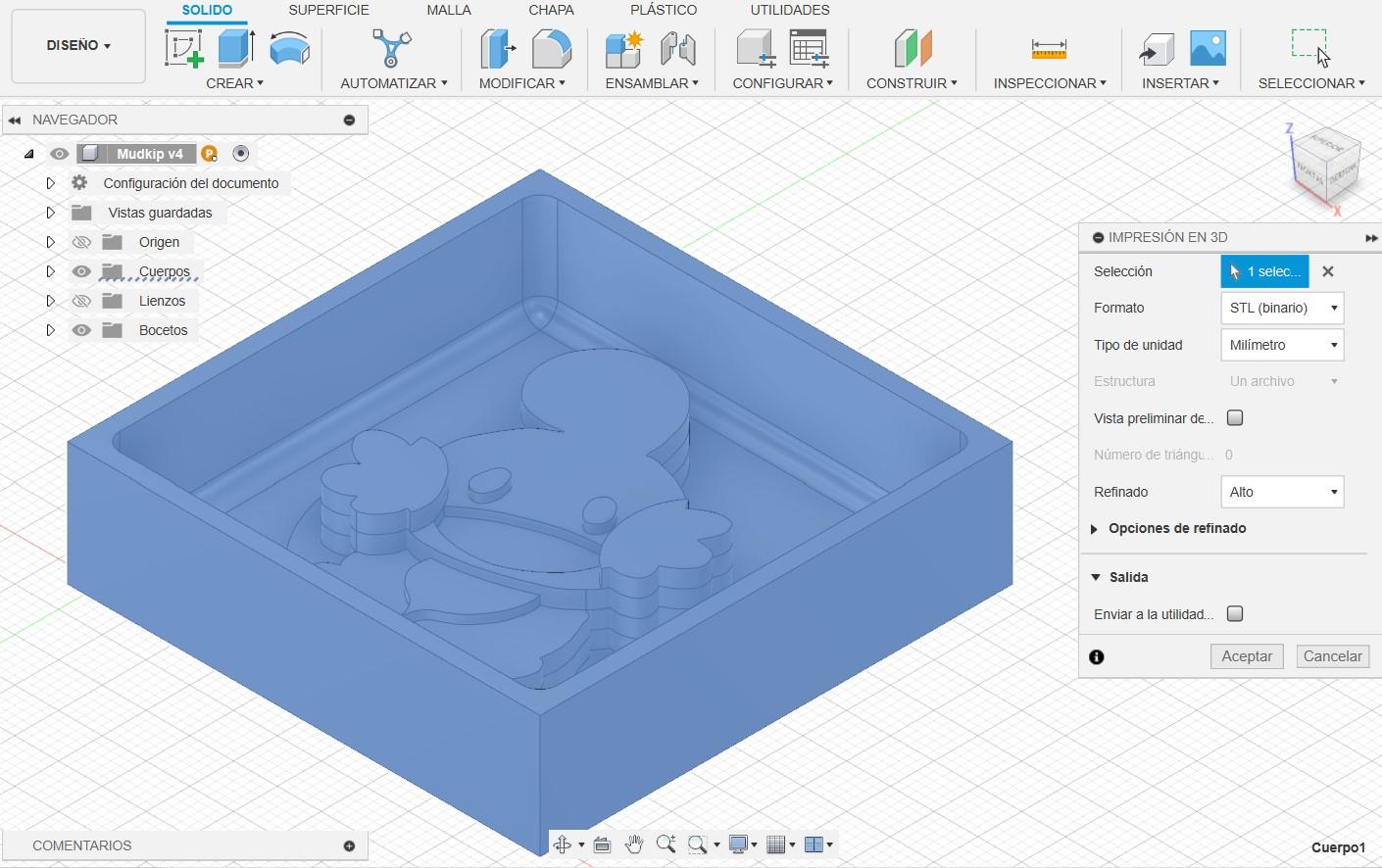This screenshot has height=868, width=1382.
Task: Click the Joint tool icon
Action: 677,48
